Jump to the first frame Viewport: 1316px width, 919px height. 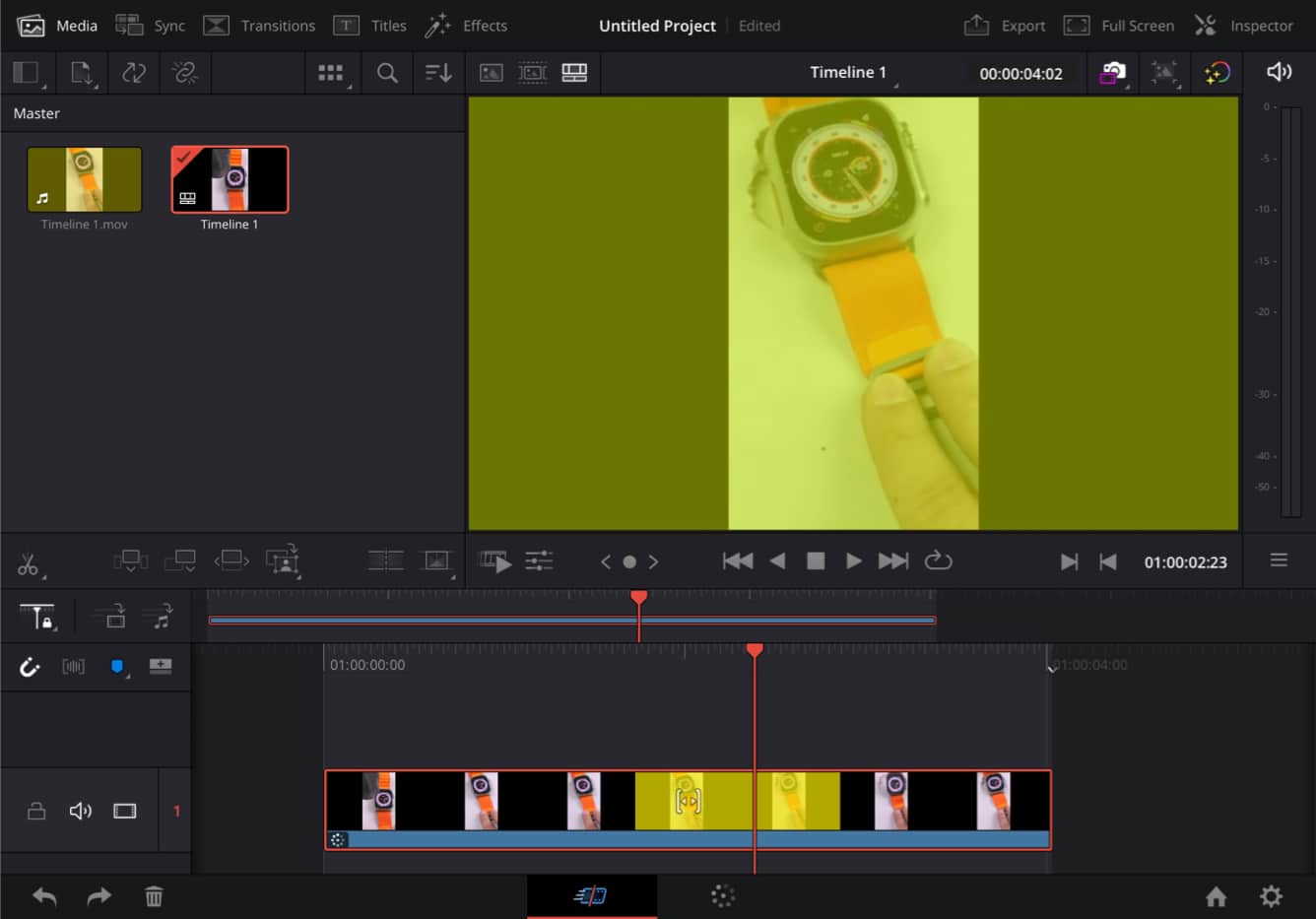click(737, 560)
